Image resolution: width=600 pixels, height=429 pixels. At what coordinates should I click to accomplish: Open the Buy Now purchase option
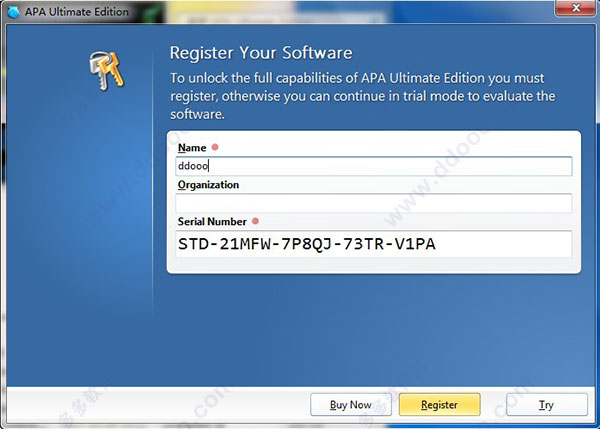tap(351, 405)
